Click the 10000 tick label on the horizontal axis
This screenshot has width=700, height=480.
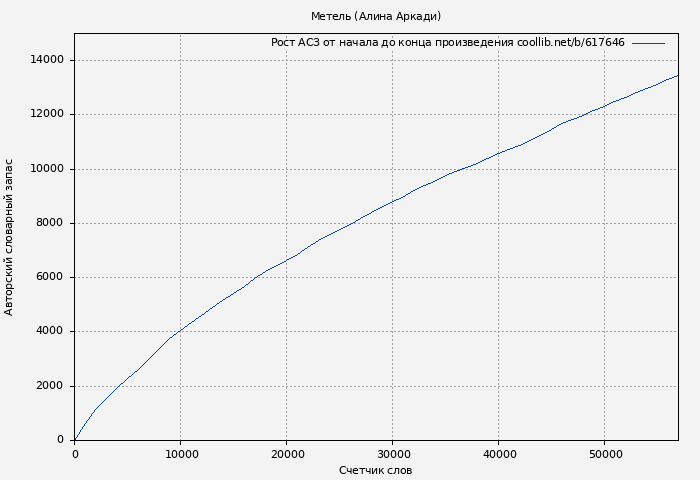pyautogui.click(x=181, y=454)
